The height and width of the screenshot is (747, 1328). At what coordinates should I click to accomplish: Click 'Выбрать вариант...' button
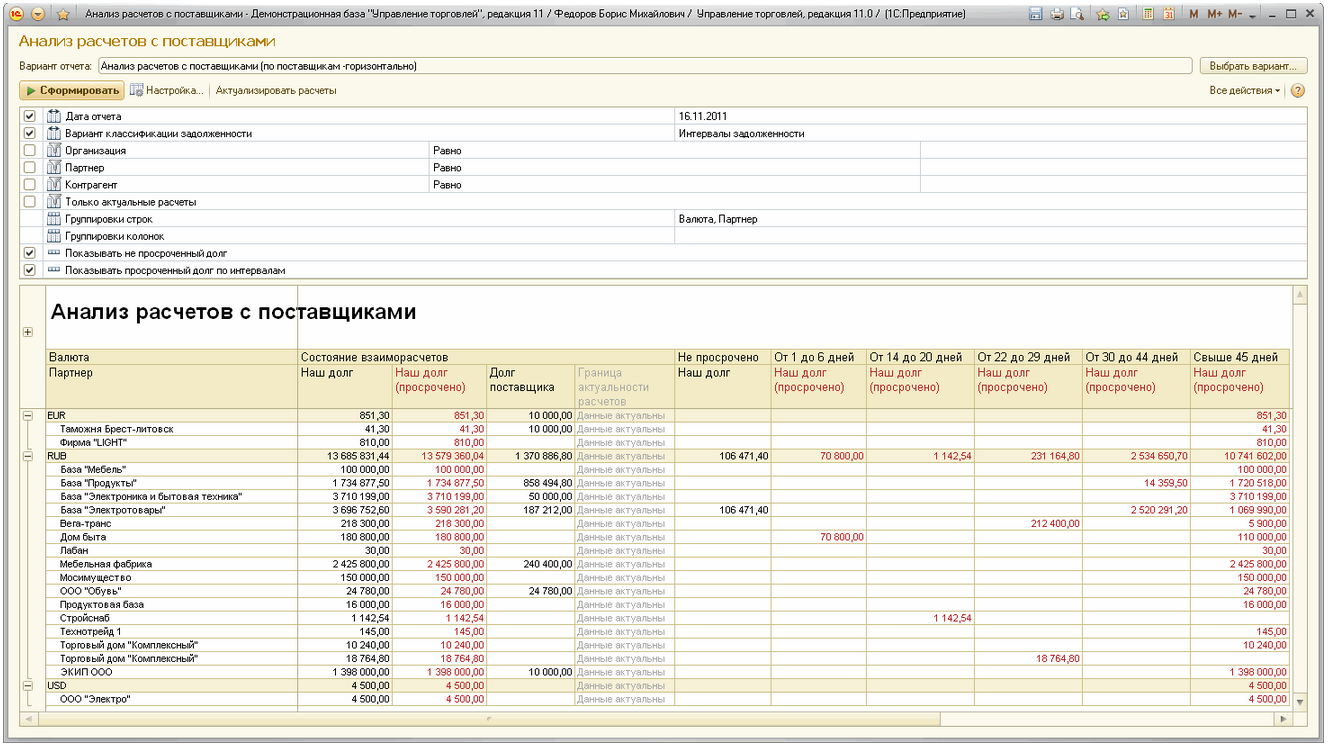pyautogui.click(x=1252, y=66)
